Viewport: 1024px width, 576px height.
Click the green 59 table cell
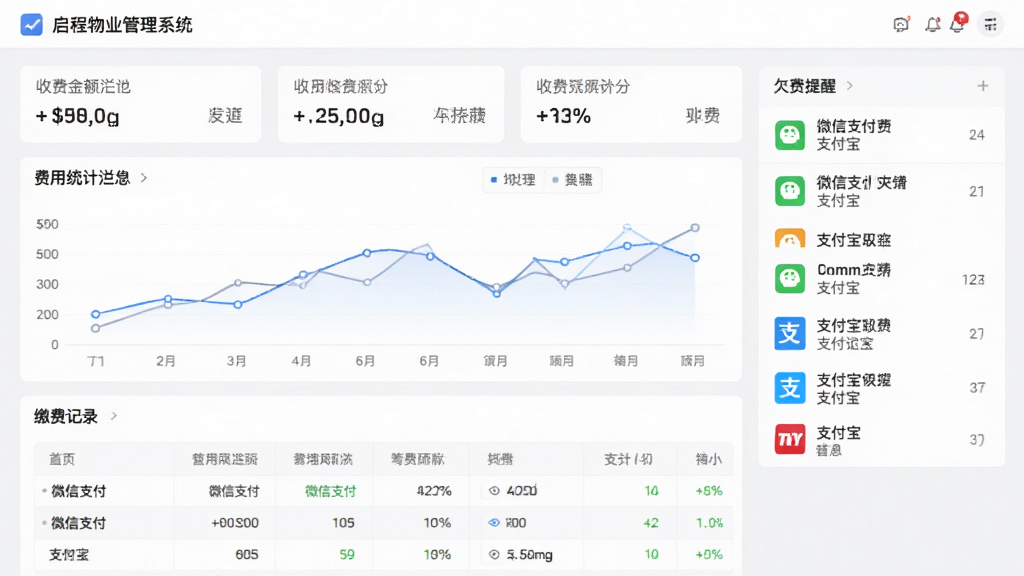click(347, 555)
